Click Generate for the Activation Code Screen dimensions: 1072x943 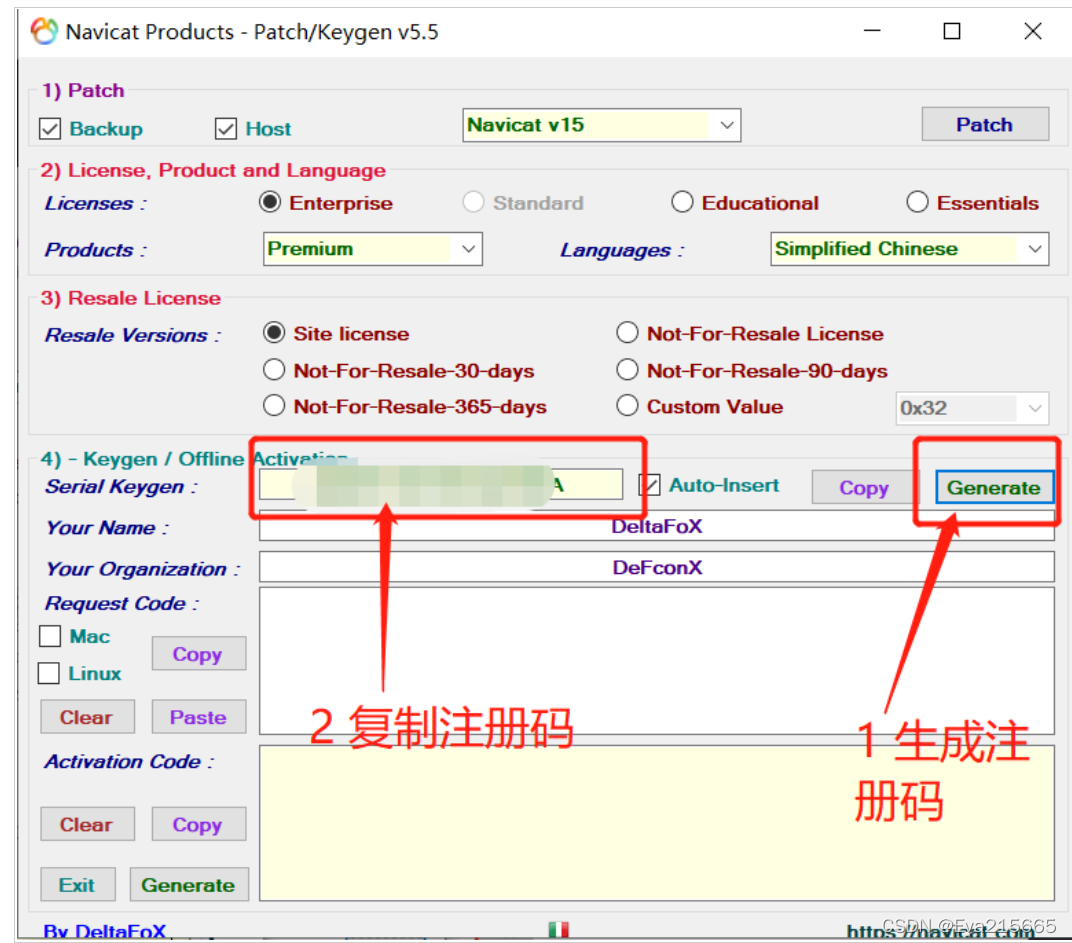189,885
